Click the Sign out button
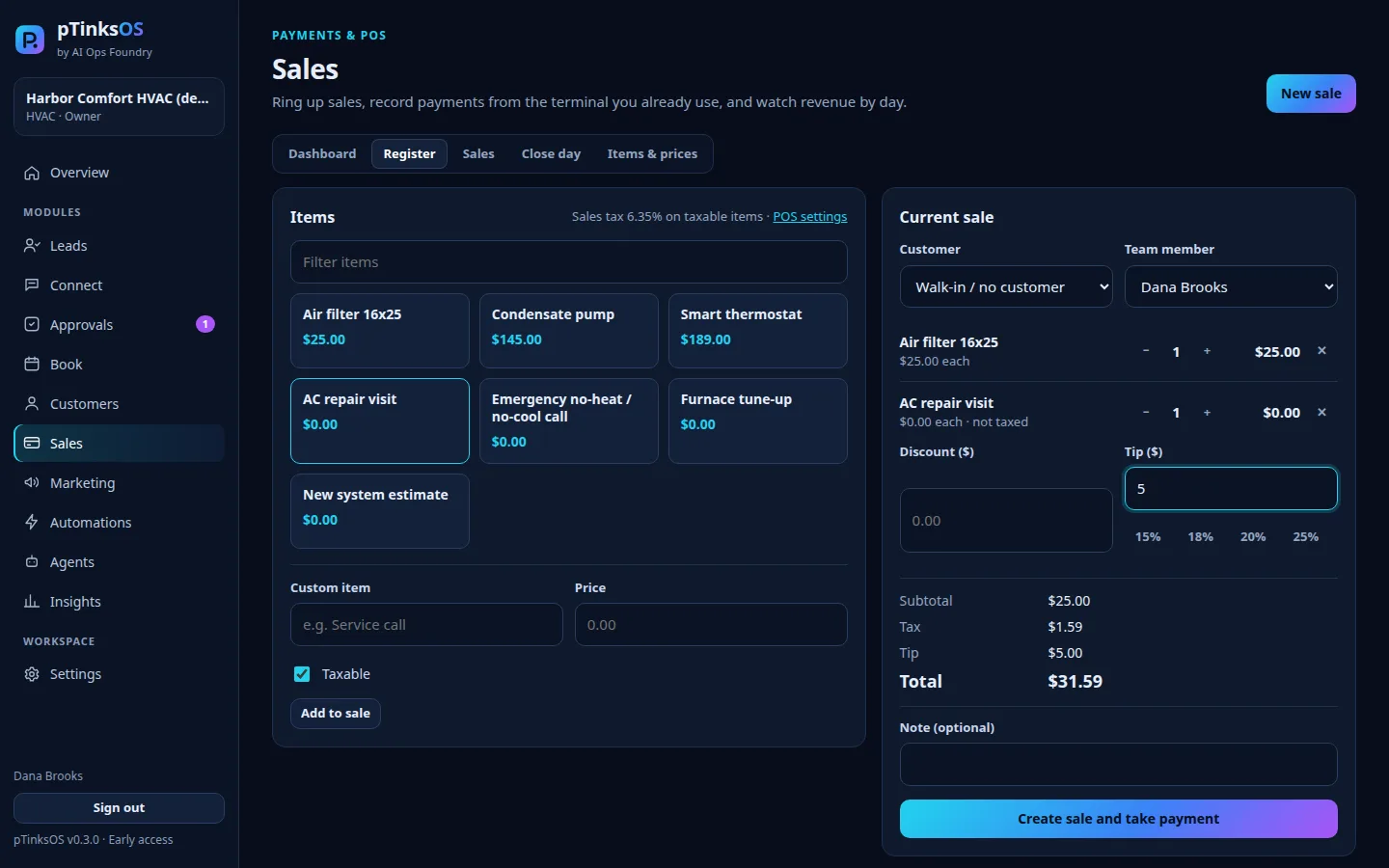1389x868 pixels. pos(119,808)
